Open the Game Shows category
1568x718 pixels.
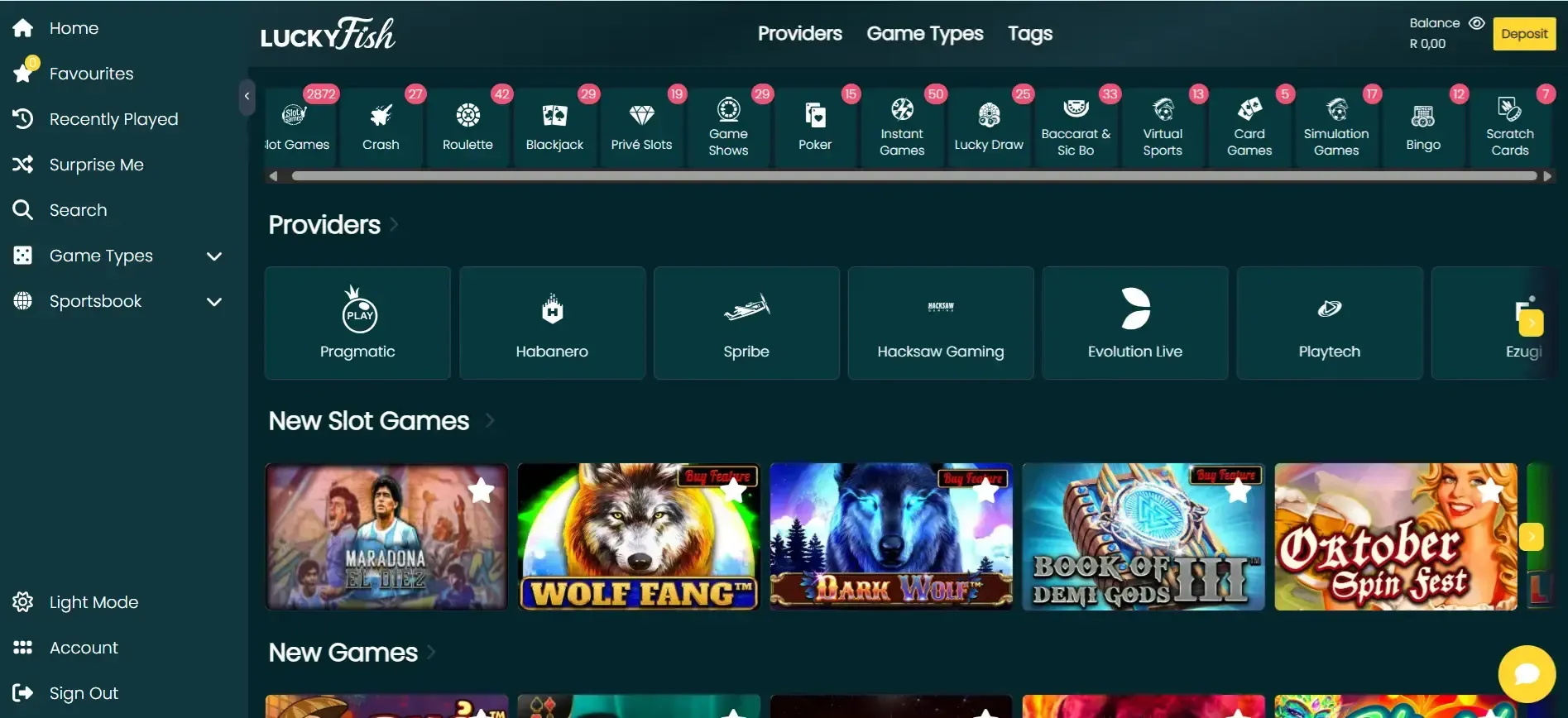[728, 127]
